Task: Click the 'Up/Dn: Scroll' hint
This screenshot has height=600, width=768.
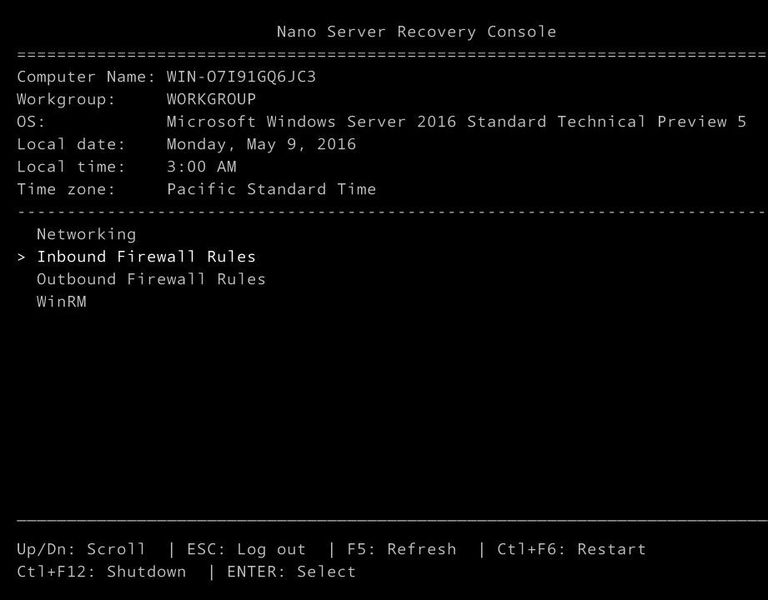Action: point(81,549)
